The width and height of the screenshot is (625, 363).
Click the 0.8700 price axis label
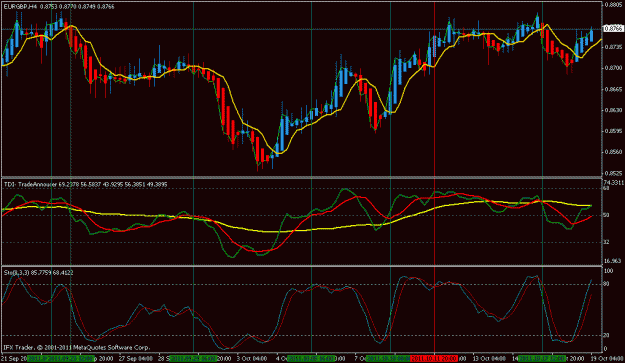pos(613,68)
